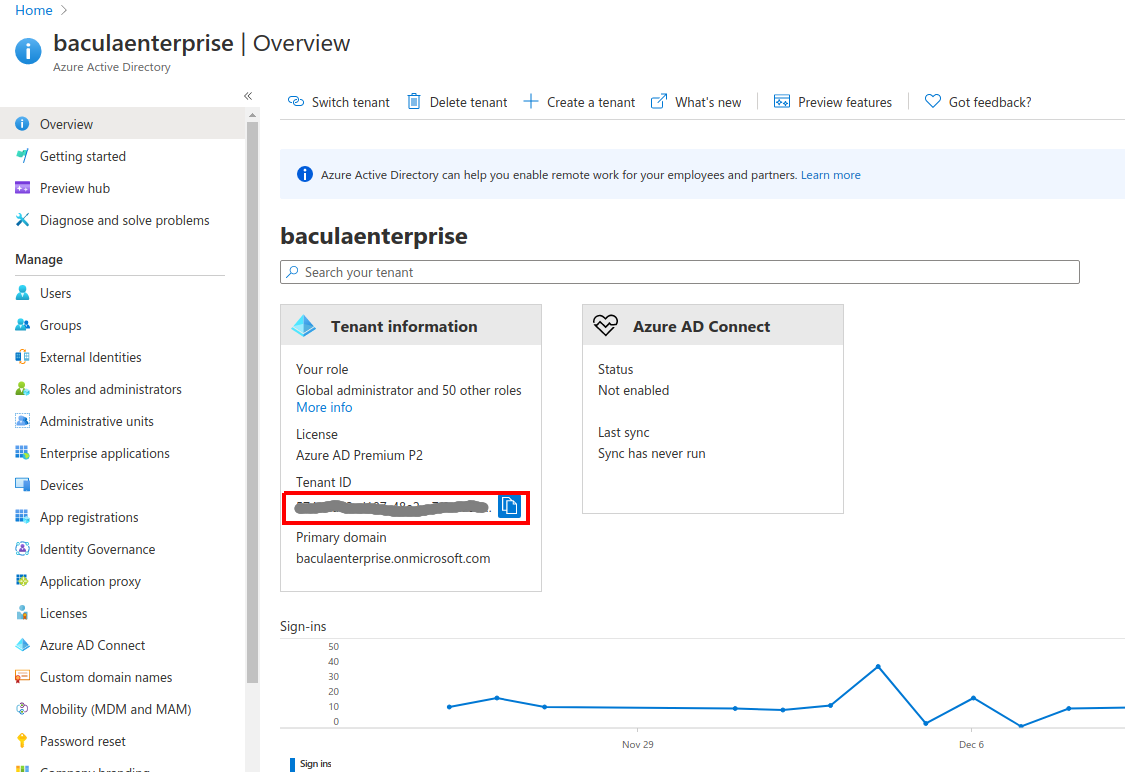Click the Switch tenant icon

click(x=296, y=101)
